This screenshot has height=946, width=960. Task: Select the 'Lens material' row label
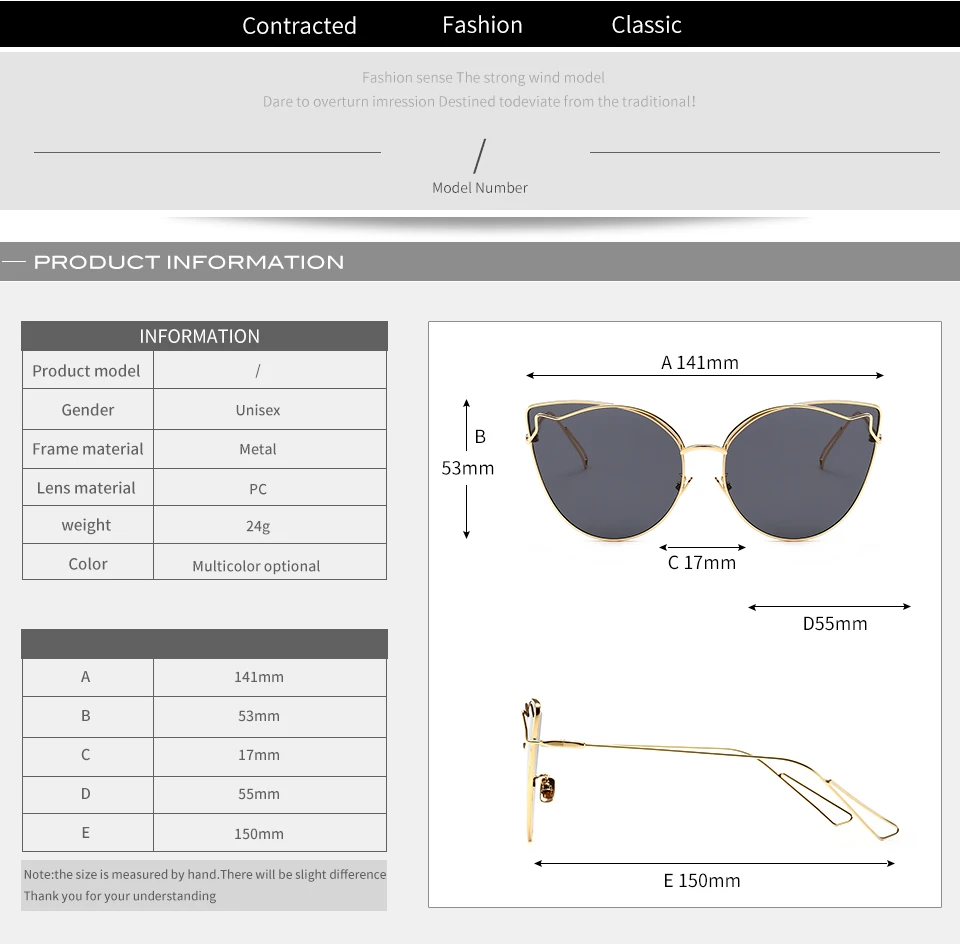click(86, 488)
